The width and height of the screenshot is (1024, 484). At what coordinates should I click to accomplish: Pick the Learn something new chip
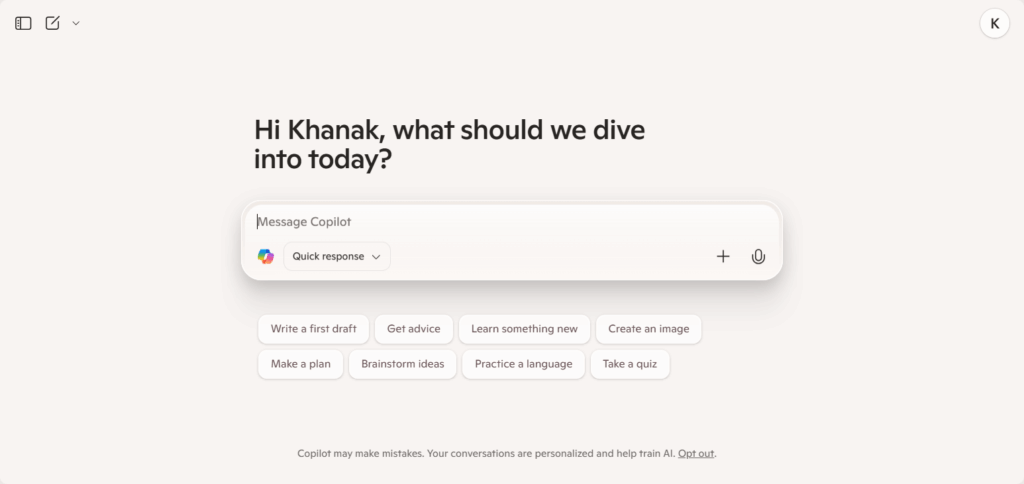coord(524,329)
